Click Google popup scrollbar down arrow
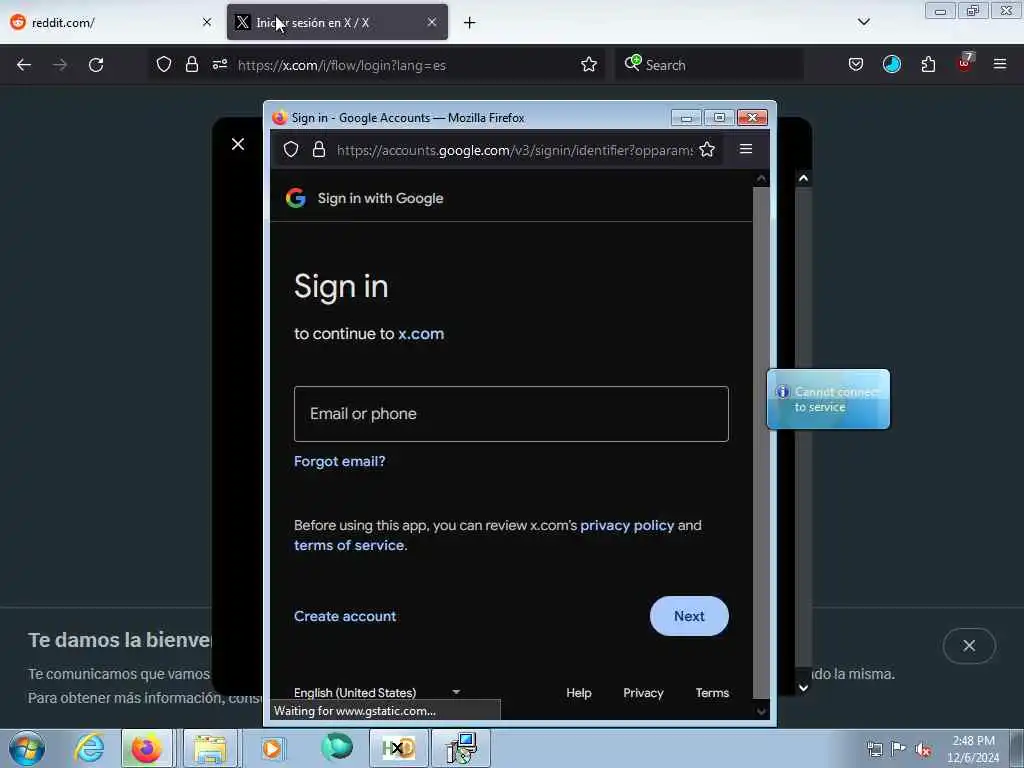Image resolution: width=1024 pixels, height=768 pixels. point(761,711)
